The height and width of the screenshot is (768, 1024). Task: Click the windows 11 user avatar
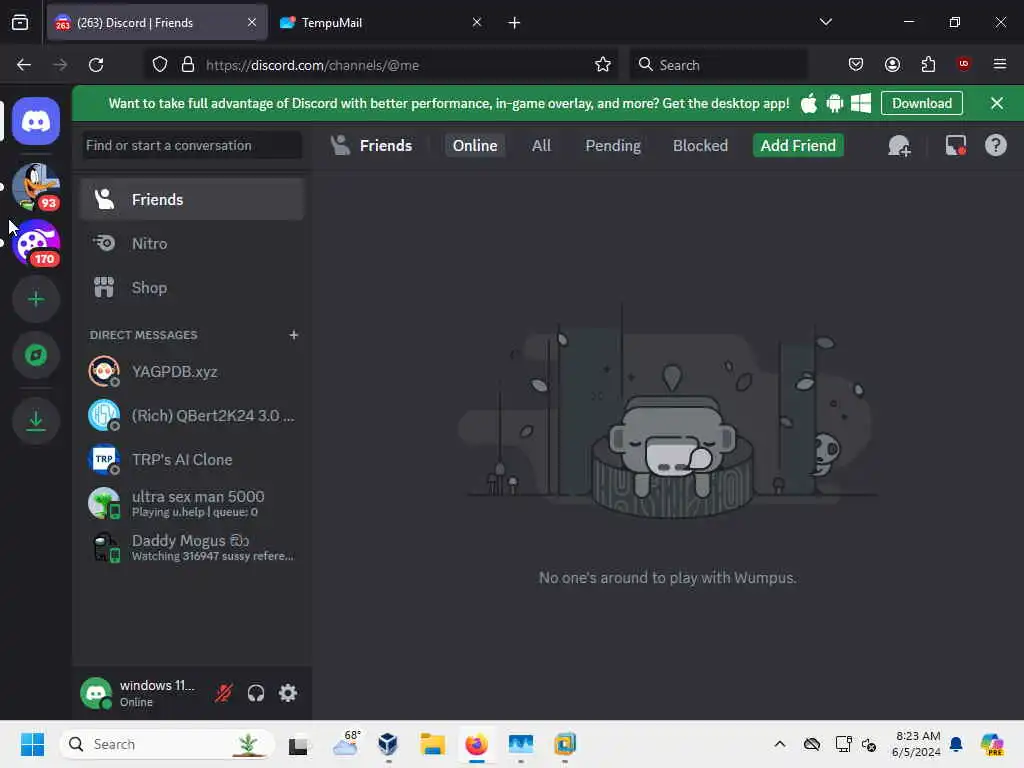point(96,693)
